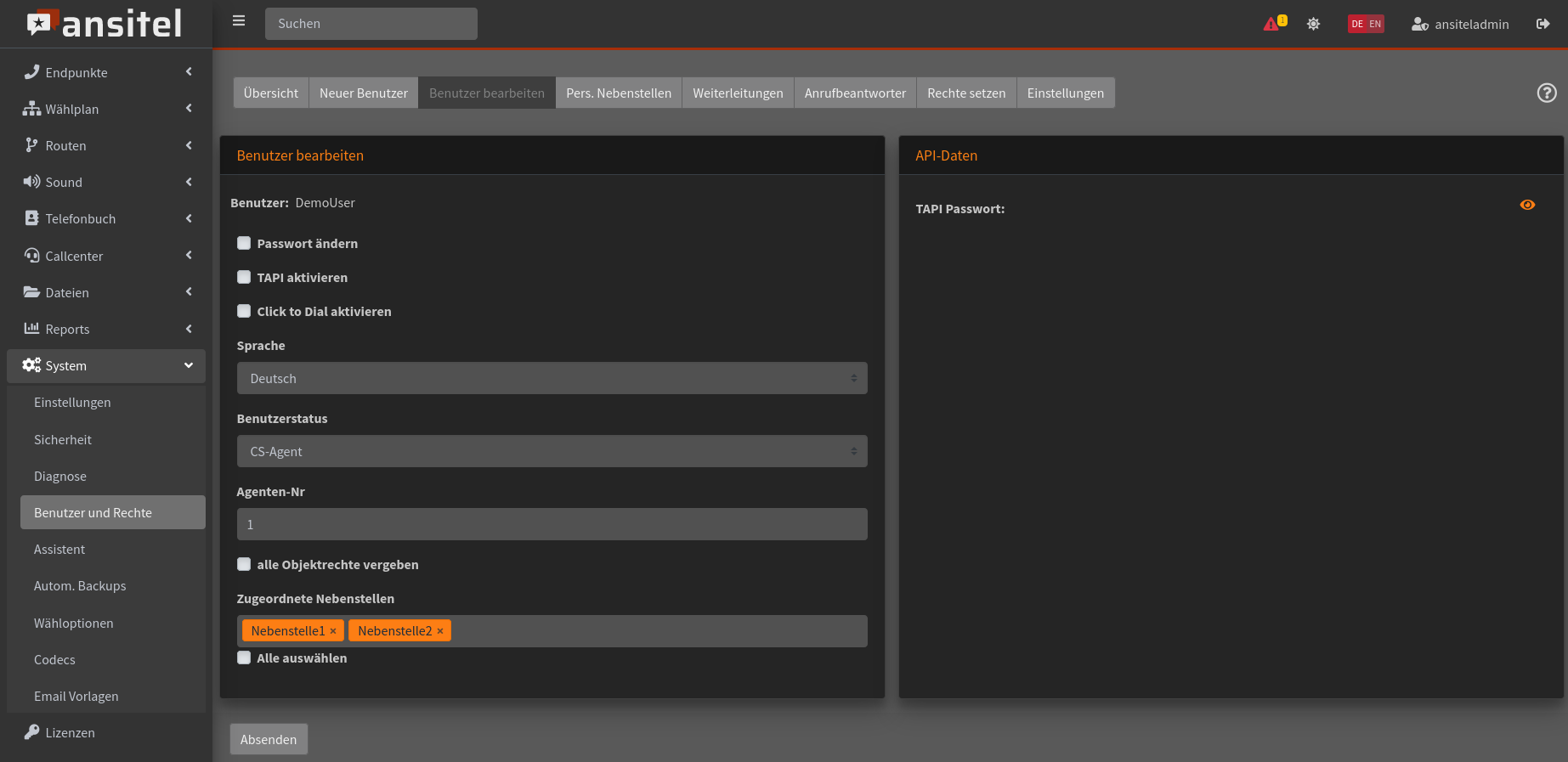Image resolution: width=1568 pixels, height=762 pixels.
Task: Click the hamburger menu icon
Action: (239, 21)
